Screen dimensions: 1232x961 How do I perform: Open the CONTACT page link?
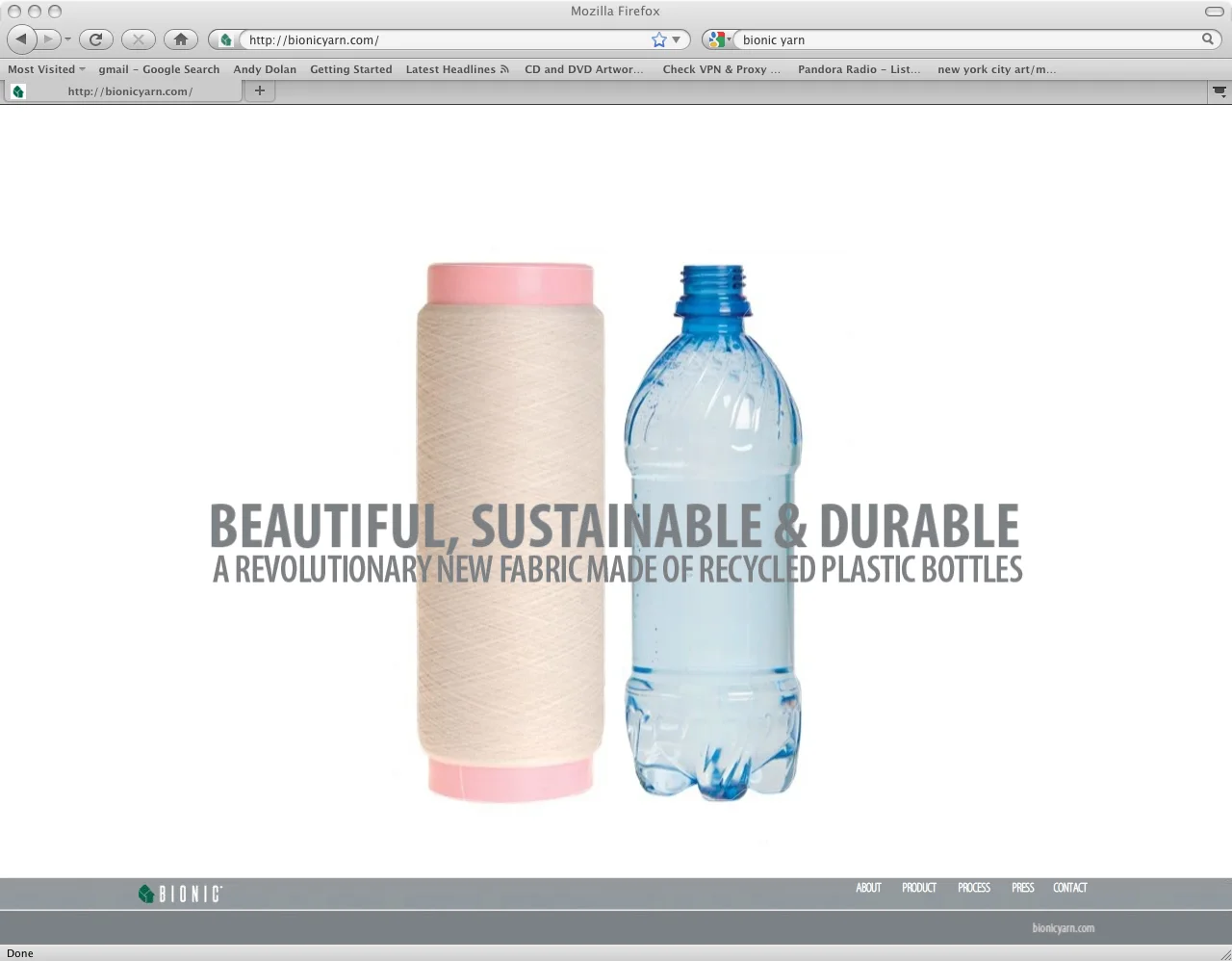point(1070,888)
